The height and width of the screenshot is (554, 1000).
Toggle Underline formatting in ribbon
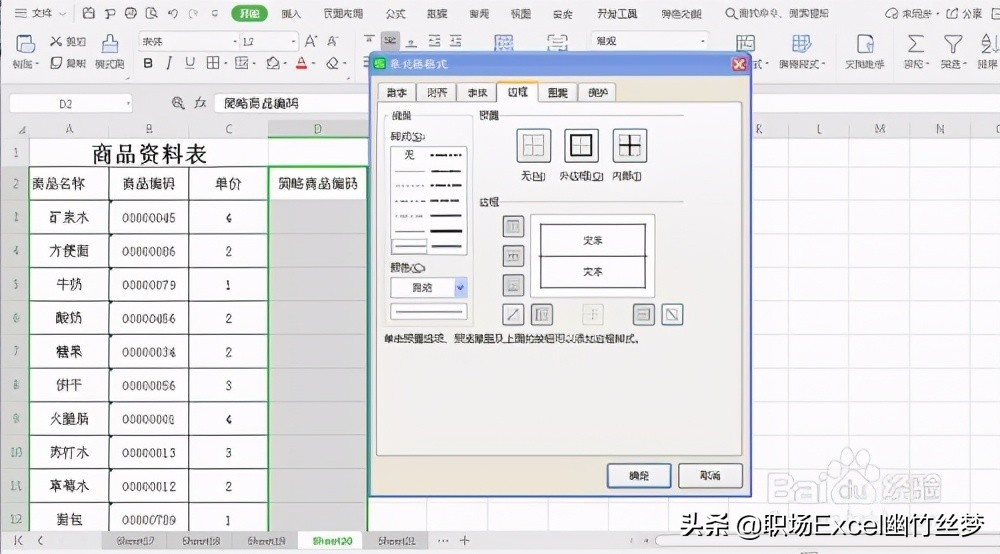[x=190, y=63]
